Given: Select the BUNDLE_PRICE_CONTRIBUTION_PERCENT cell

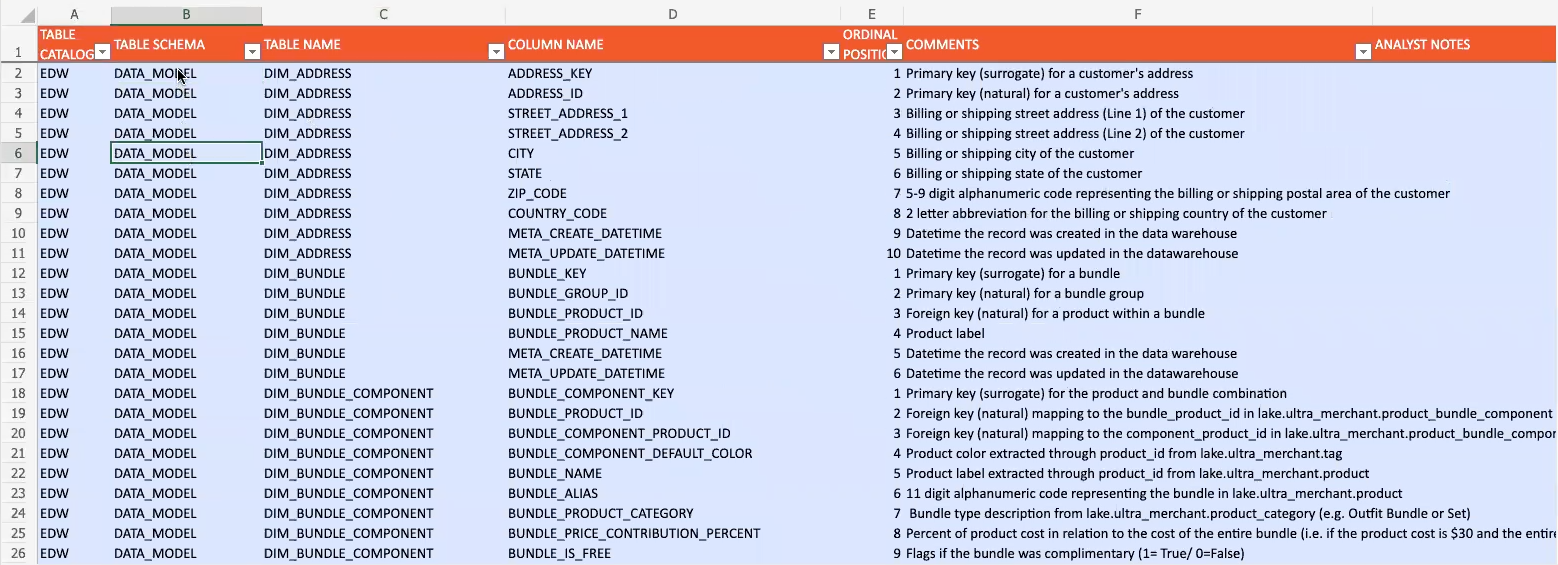Looking at the screenshot, I should [x=673, y=533].
